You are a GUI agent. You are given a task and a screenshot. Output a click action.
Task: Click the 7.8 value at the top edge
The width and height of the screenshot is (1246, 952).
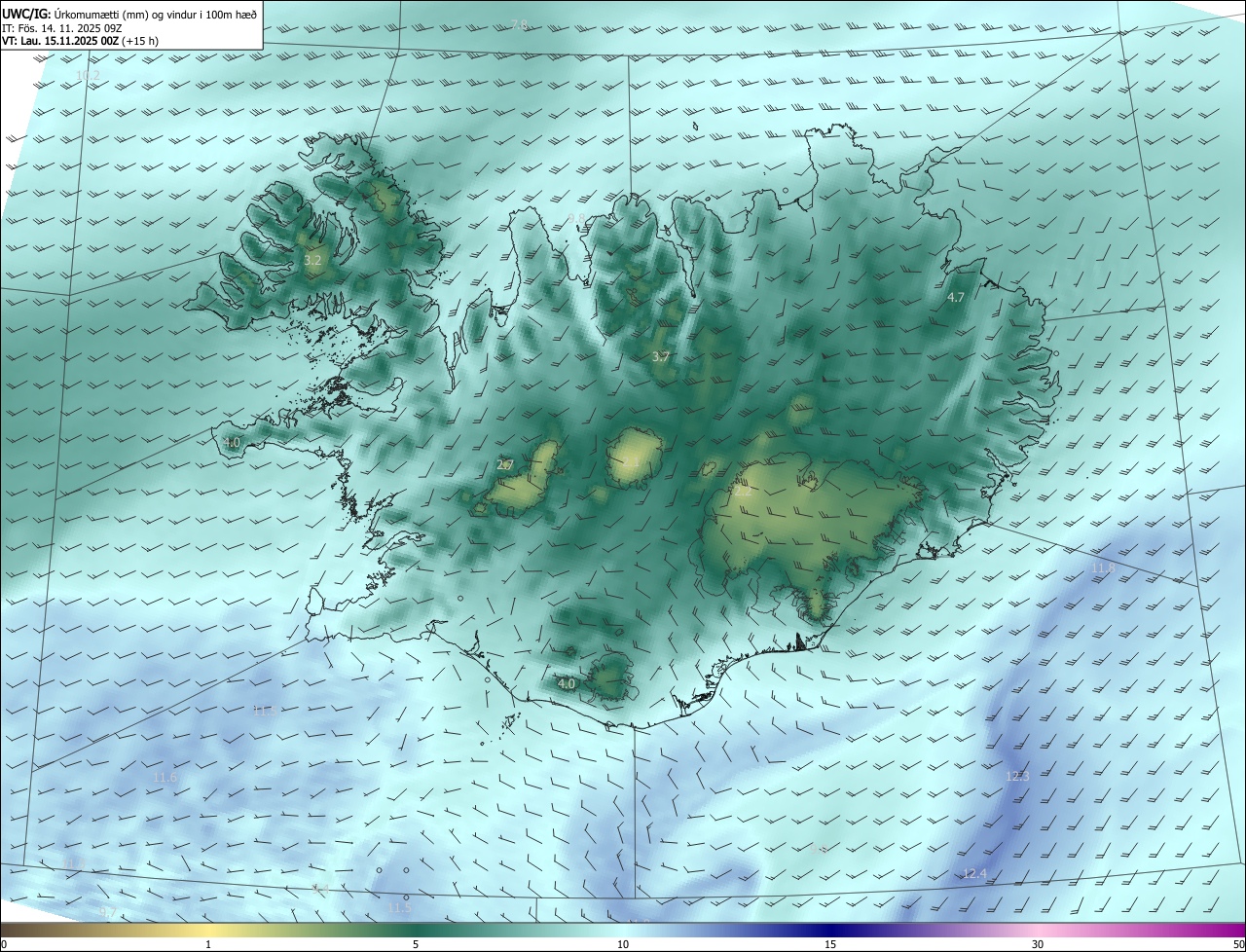coord(520,24)
